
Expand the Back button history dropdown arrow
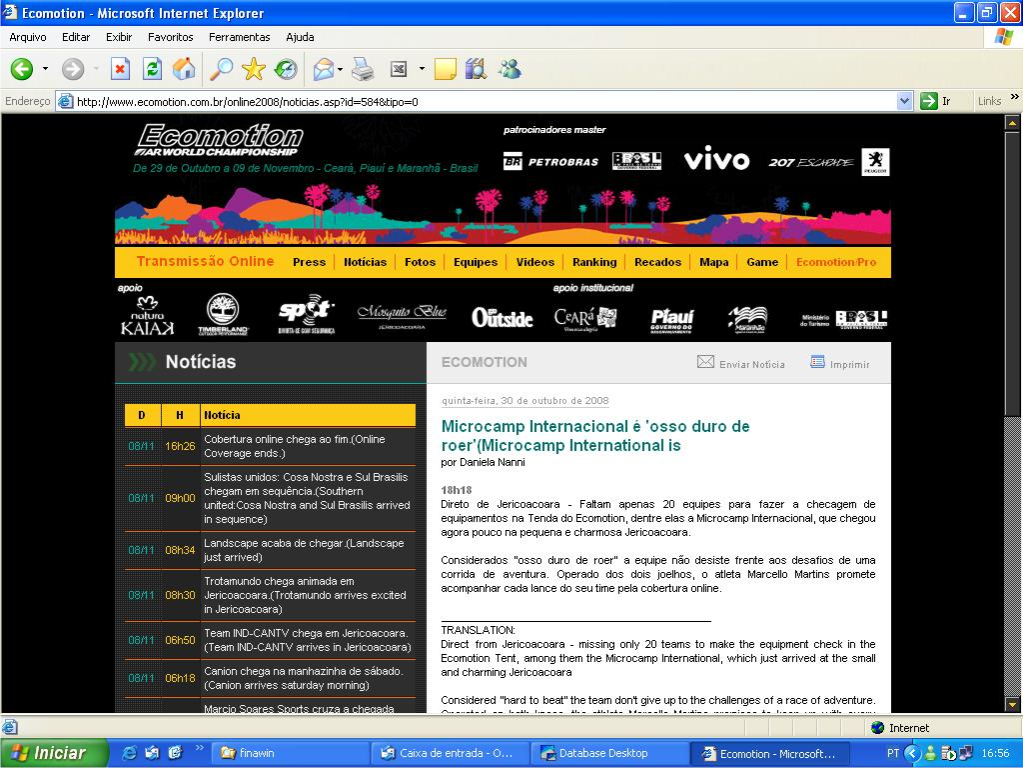click(x=45, y=69)
